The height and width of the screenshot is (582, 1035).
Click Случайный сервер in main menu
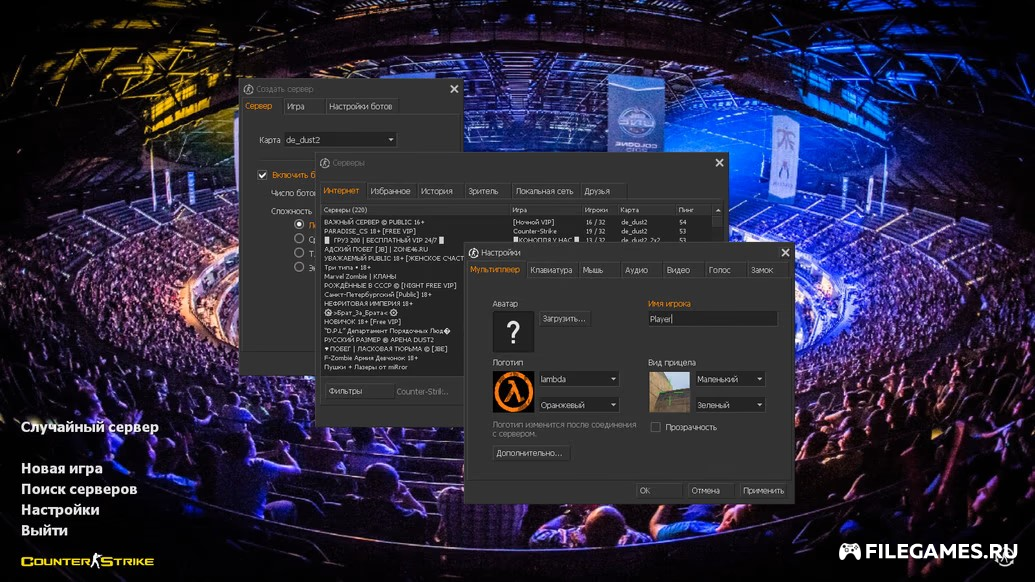[90, 427]
